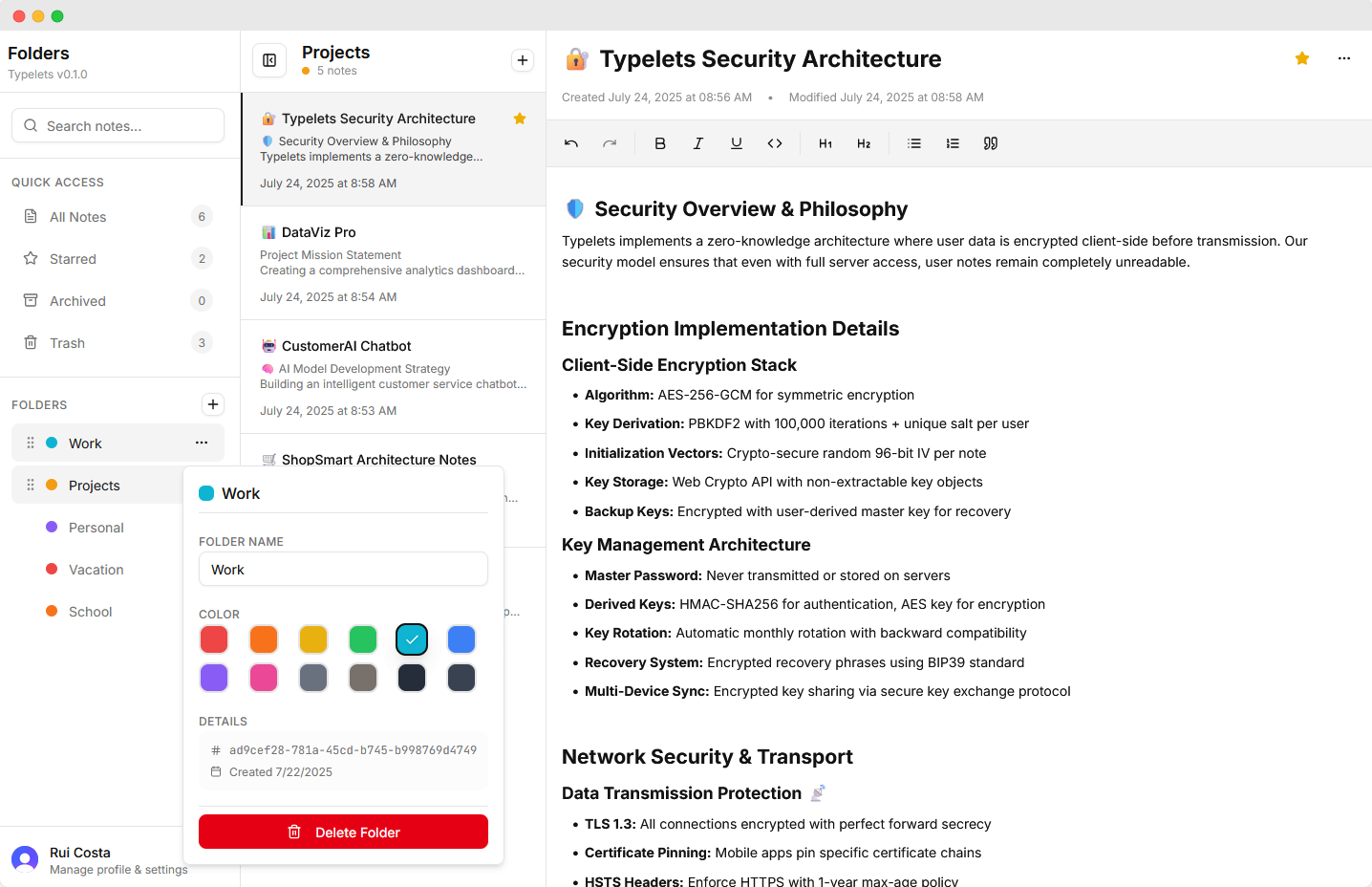Click the Work folder drag handle

[x=31, y=443]
